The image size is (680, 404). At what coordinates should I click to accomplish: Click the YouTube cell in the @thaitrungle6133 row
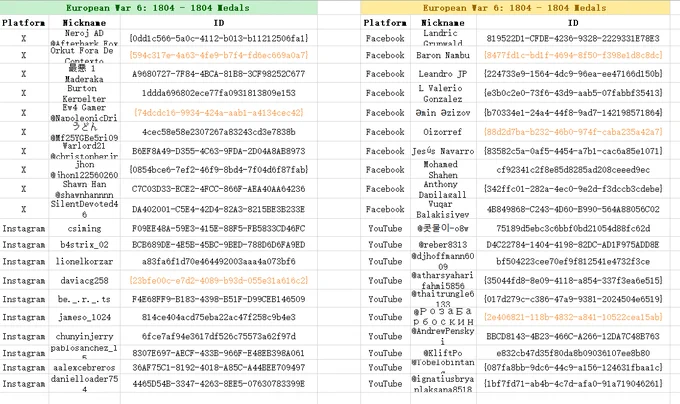pyautogui.click(x=385, y=299)
